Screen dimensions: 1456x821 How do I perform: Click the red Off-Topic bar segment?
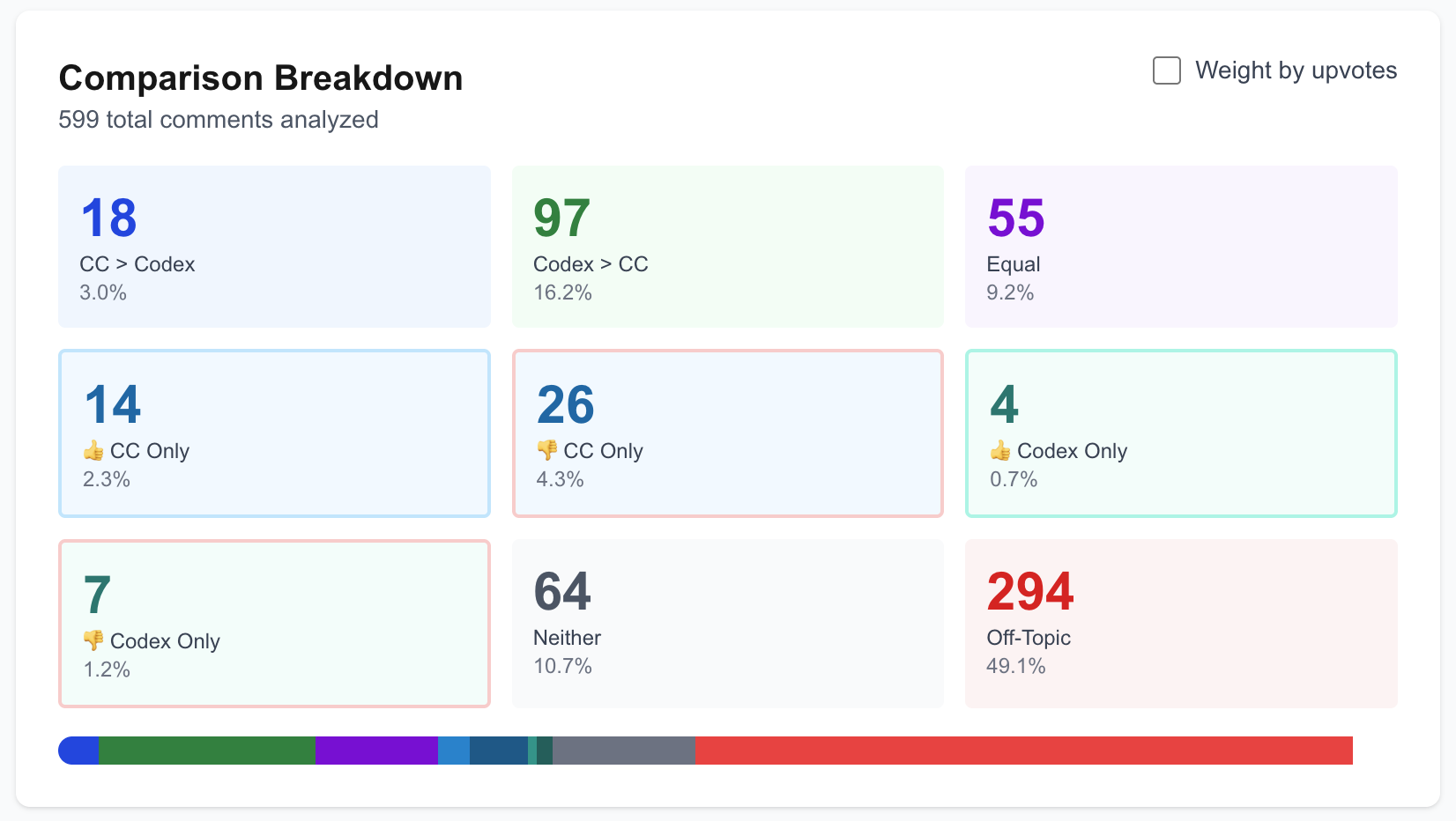click(x=1023, y=751)
